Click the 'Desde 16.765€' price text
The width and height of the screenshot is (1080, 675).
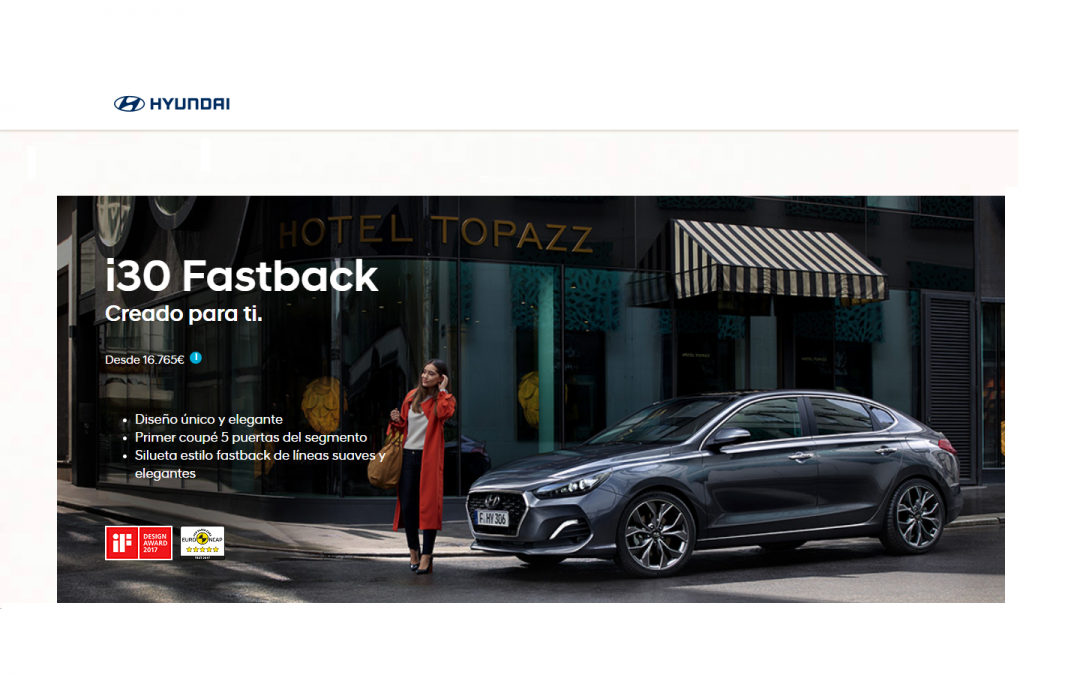(145, 360)
